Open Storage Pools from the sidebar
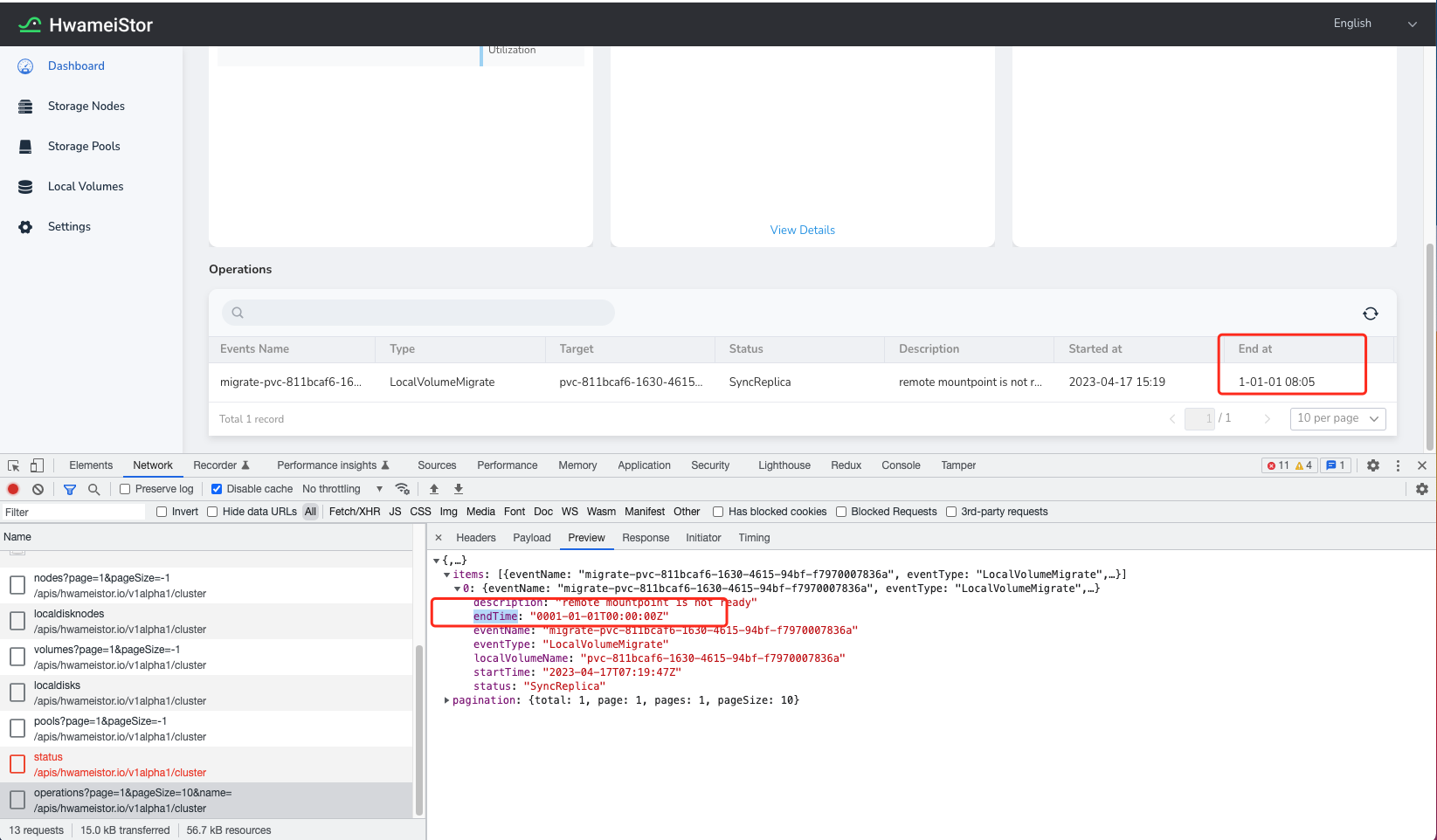The height and width of the screenshot is (840, 1437). [86, 146]
